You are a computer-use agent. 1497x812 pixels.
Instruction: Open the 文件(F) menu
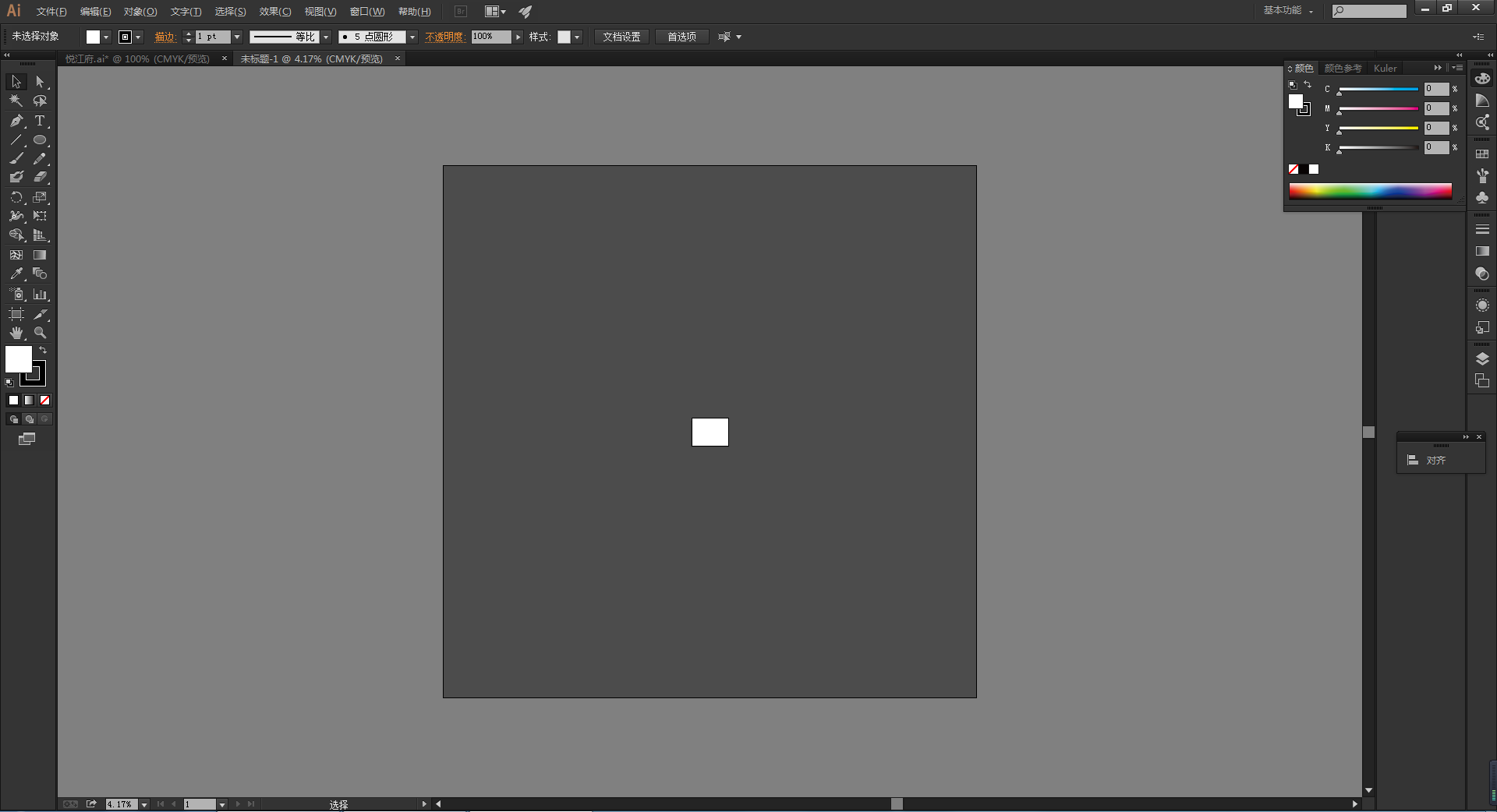pyautogui.click(x=51, y=12)
